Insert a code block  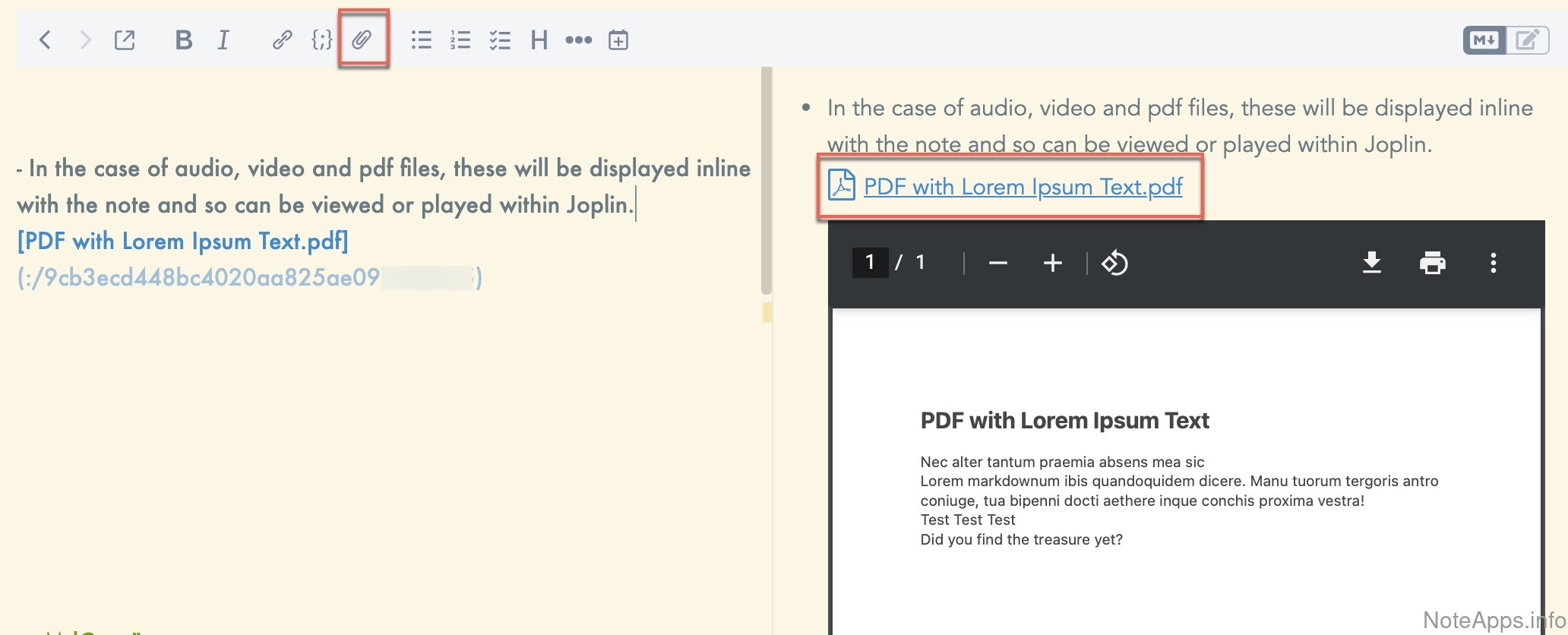[321, 39]
